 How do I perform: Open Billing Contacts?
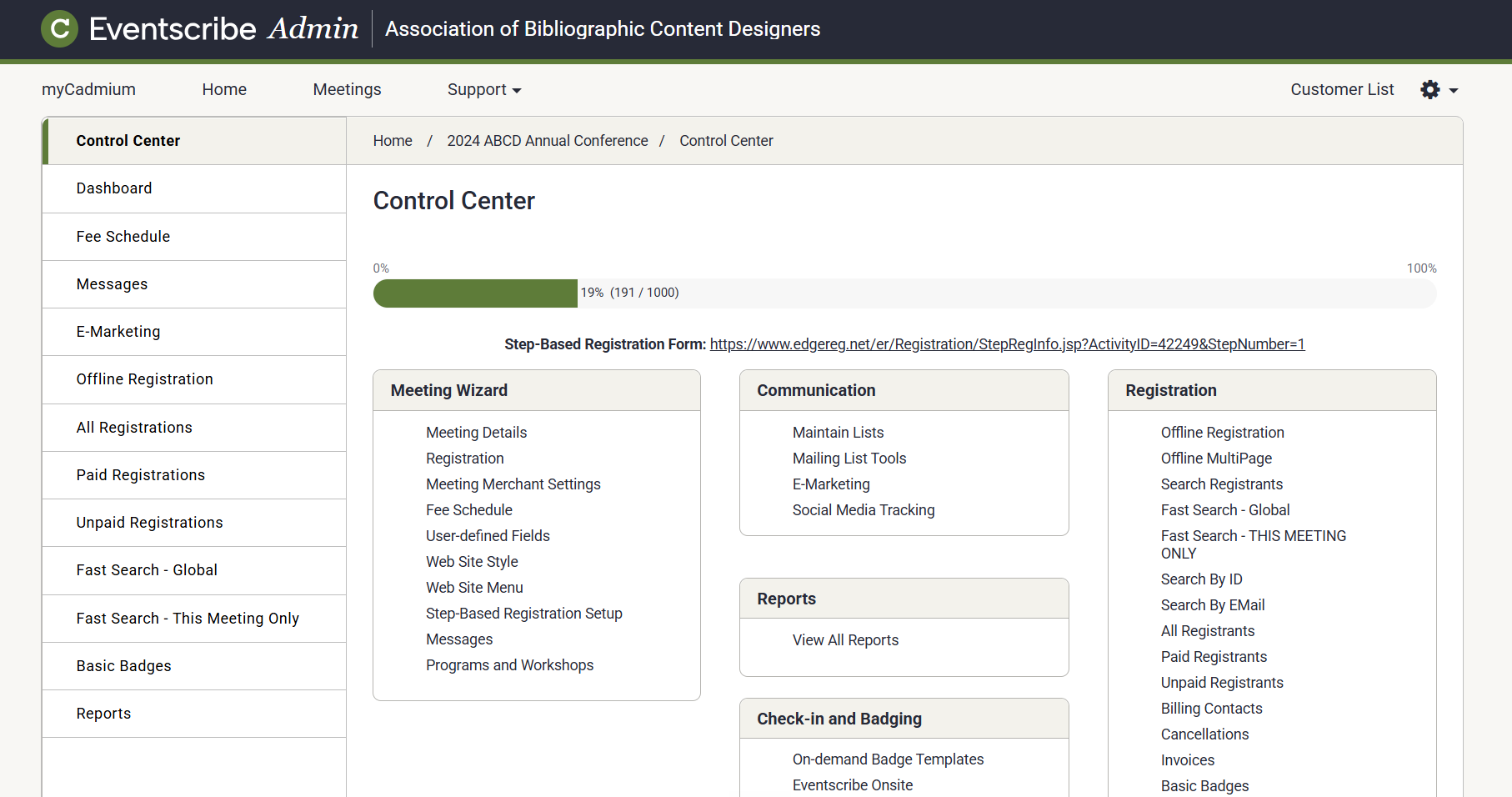pos(1212,709)
